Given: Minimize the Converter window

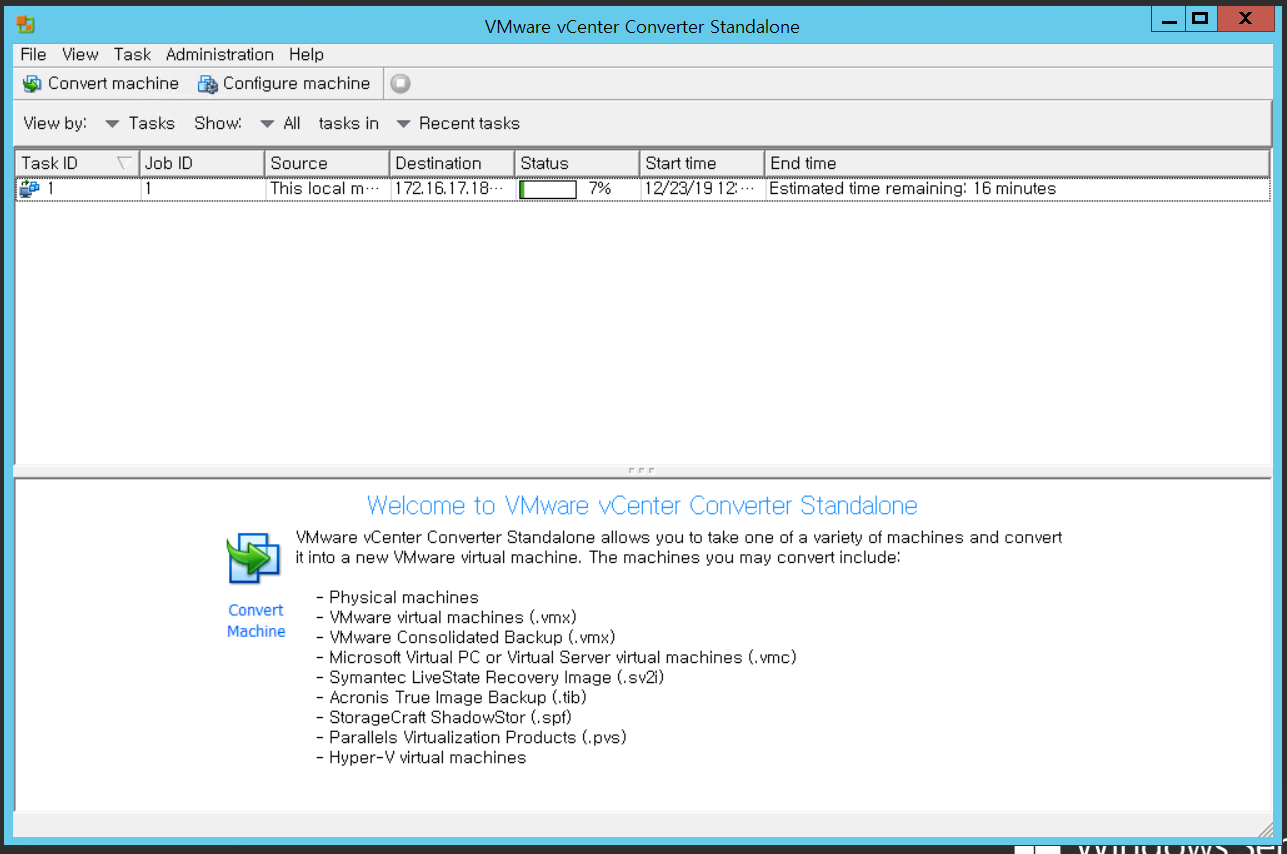Looking at the screenshot, I should 1169,18.
